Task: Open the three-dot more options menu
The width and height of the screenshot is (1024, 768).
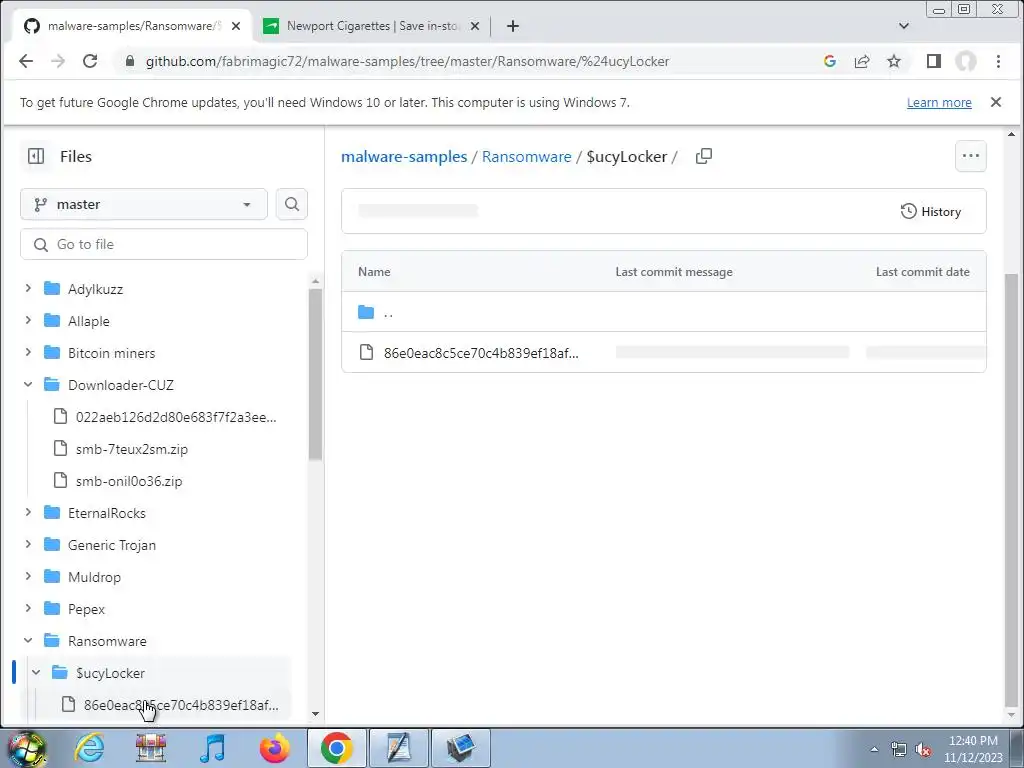Action: point(970,156)
